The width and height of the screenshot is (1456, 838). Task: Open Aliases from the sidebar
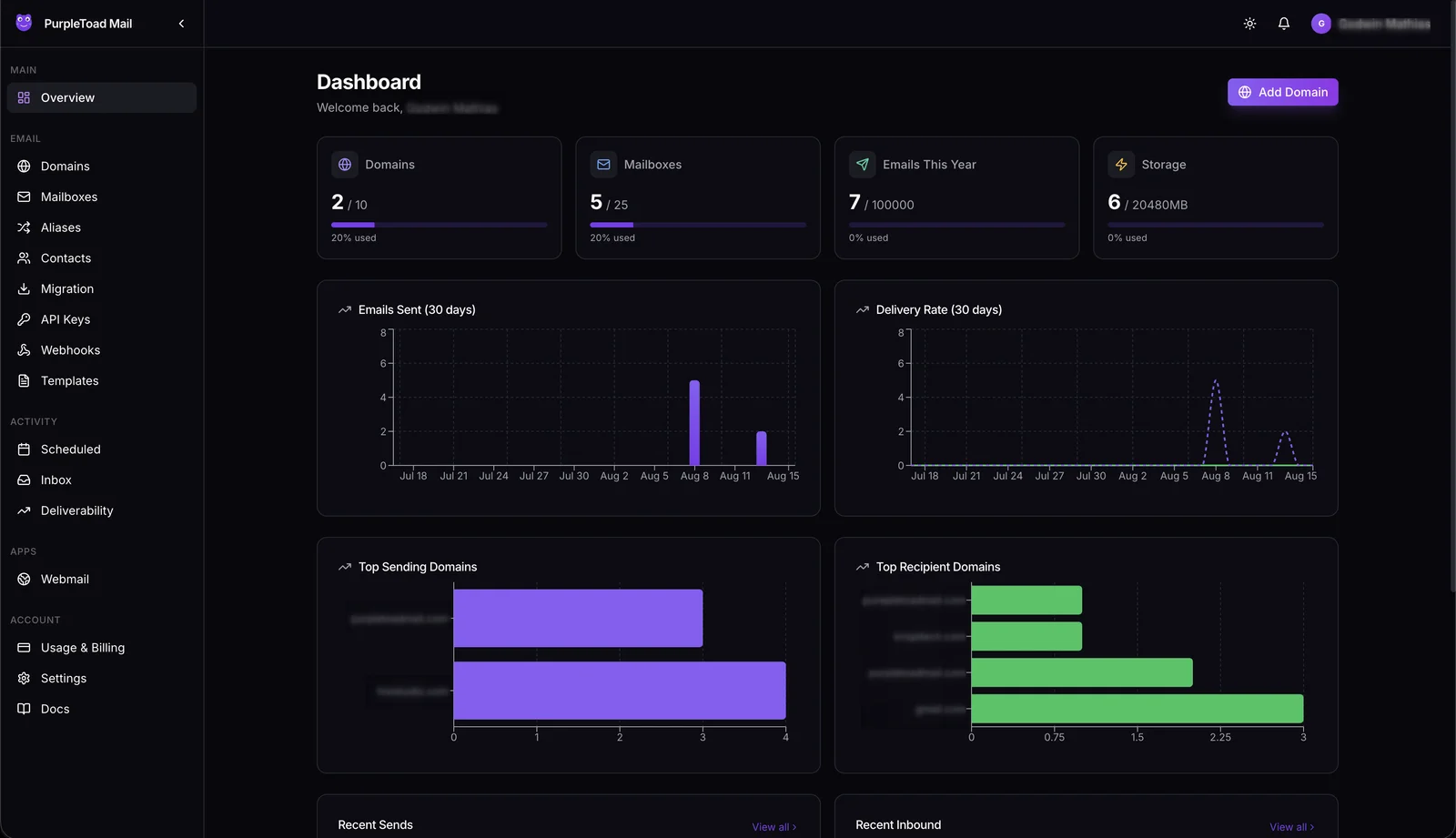point(102,227)
